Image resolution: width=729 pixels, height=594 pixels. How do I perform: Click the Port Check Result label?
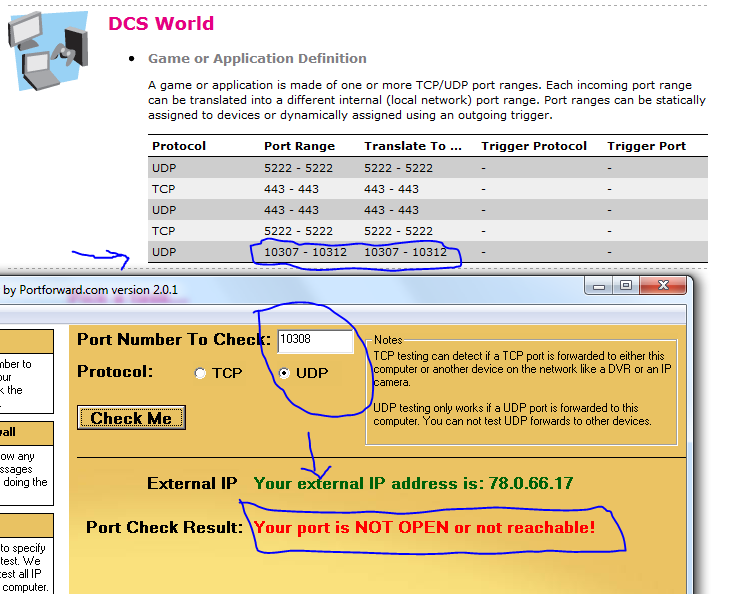pyautogui.click(x=164, y=528)
